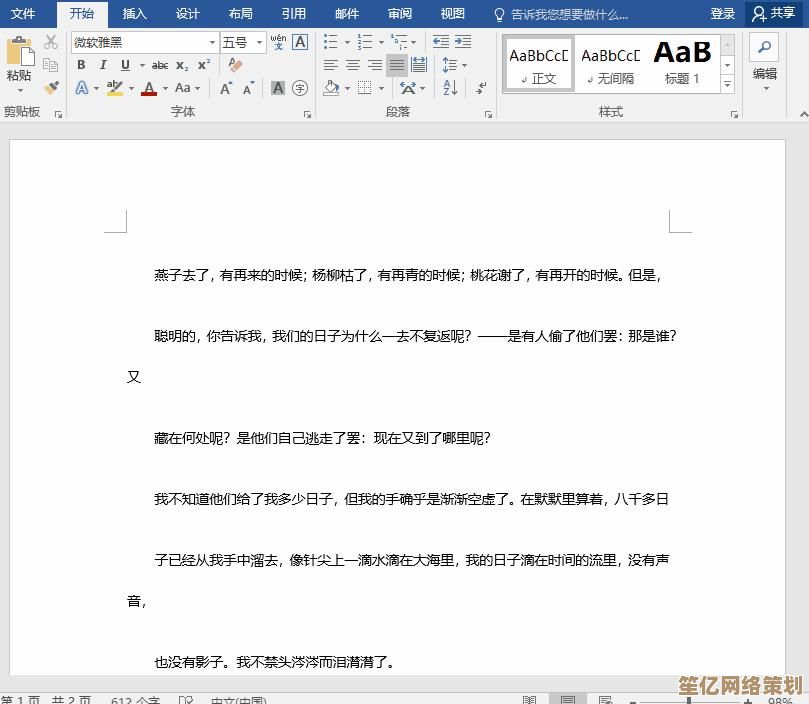Toggle Underline formatting

point(125,65)
